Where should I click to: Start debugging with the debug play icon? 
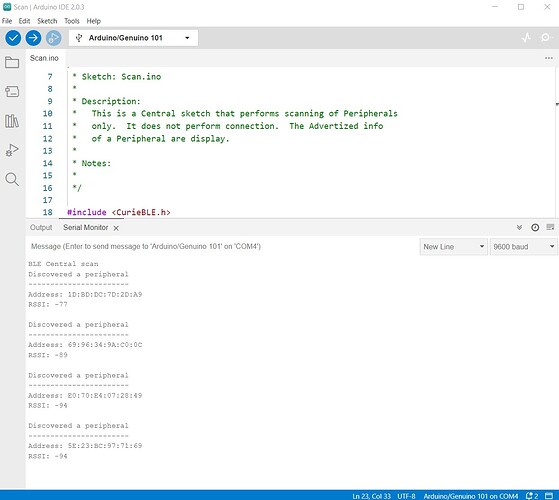tap(53, 38)
